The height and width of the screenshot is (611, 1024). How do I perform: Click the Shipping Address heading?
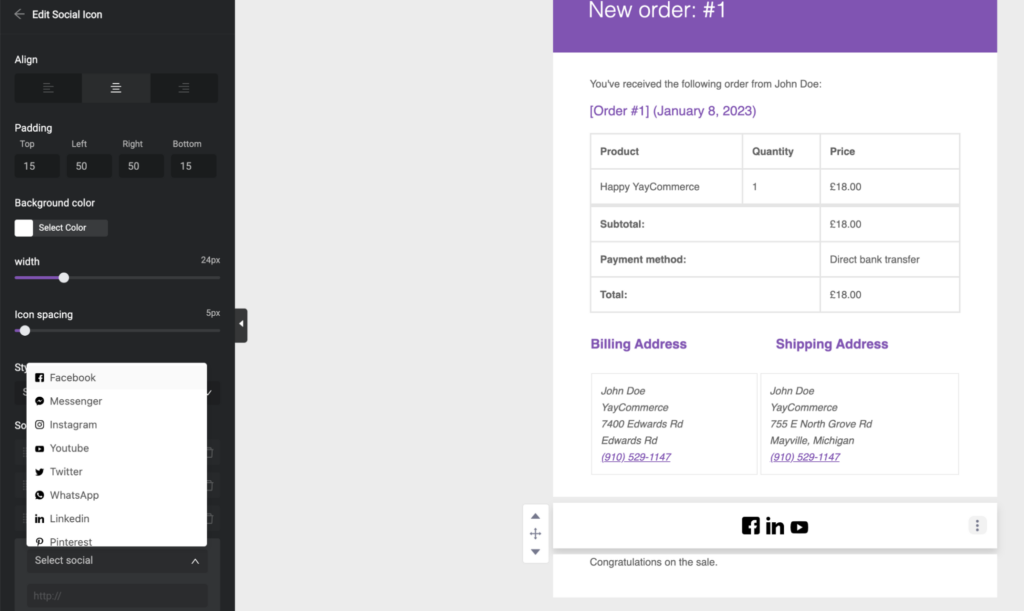pos(831,344)
